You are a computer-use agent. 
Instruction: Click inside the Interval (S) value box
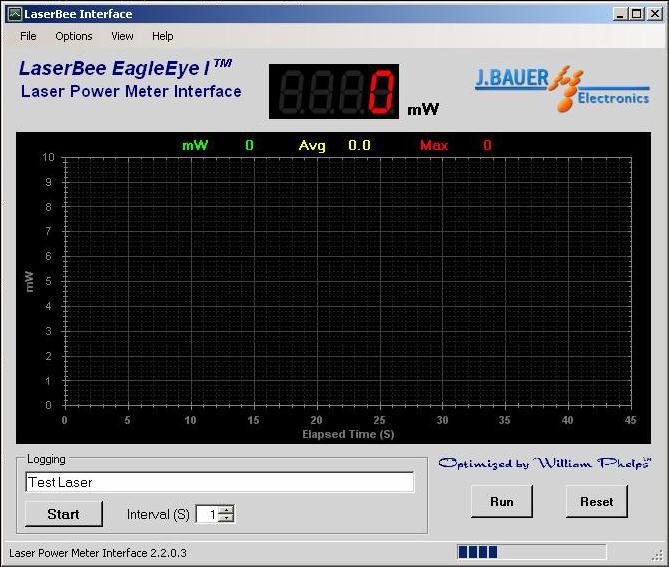coord(206,515)
